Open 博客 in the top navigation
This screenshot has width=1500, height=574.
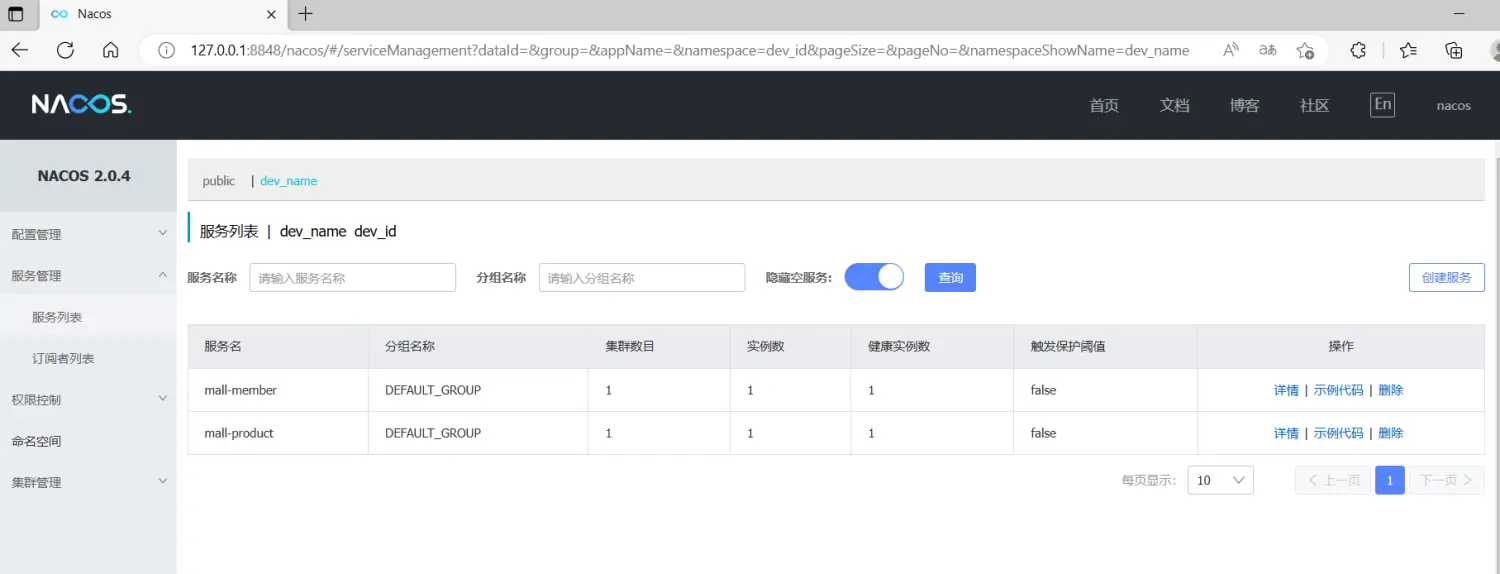click(1244, 105)
